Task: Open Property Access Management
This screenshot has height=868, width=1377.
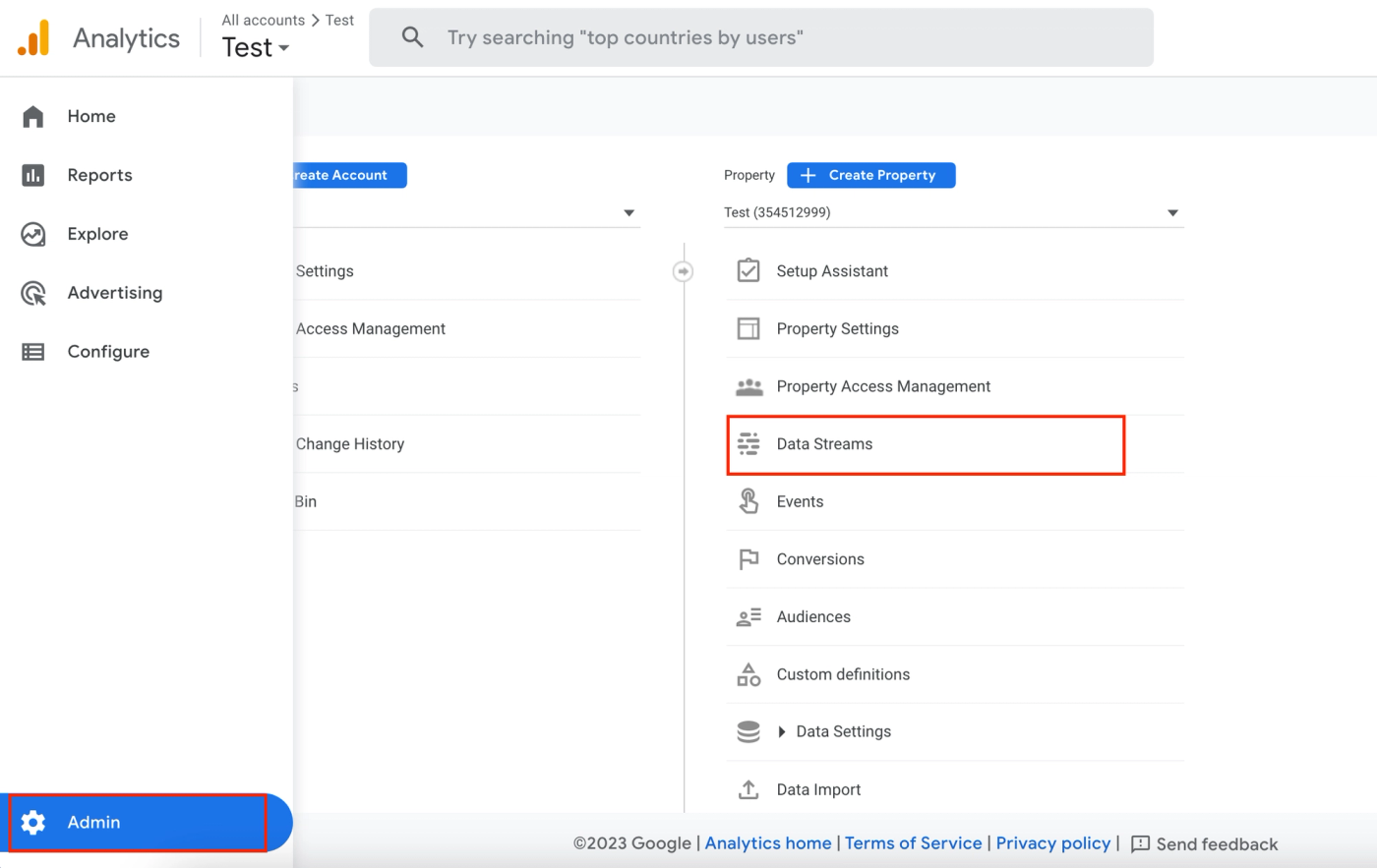Action: tap(954, 386)
